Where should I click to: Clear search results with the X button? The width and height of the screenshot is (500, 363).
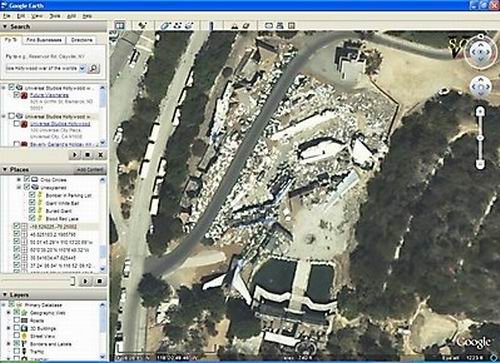(x=100, y=155)
